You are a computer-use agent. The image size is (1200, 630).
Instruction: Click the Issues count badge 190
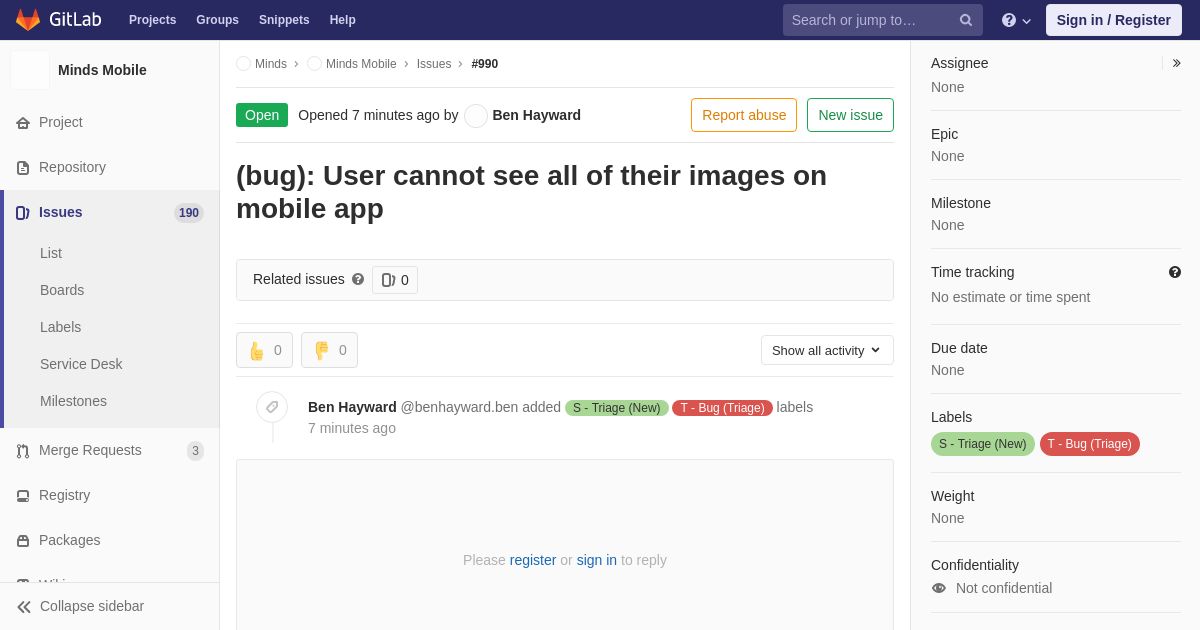pos(189,213)
